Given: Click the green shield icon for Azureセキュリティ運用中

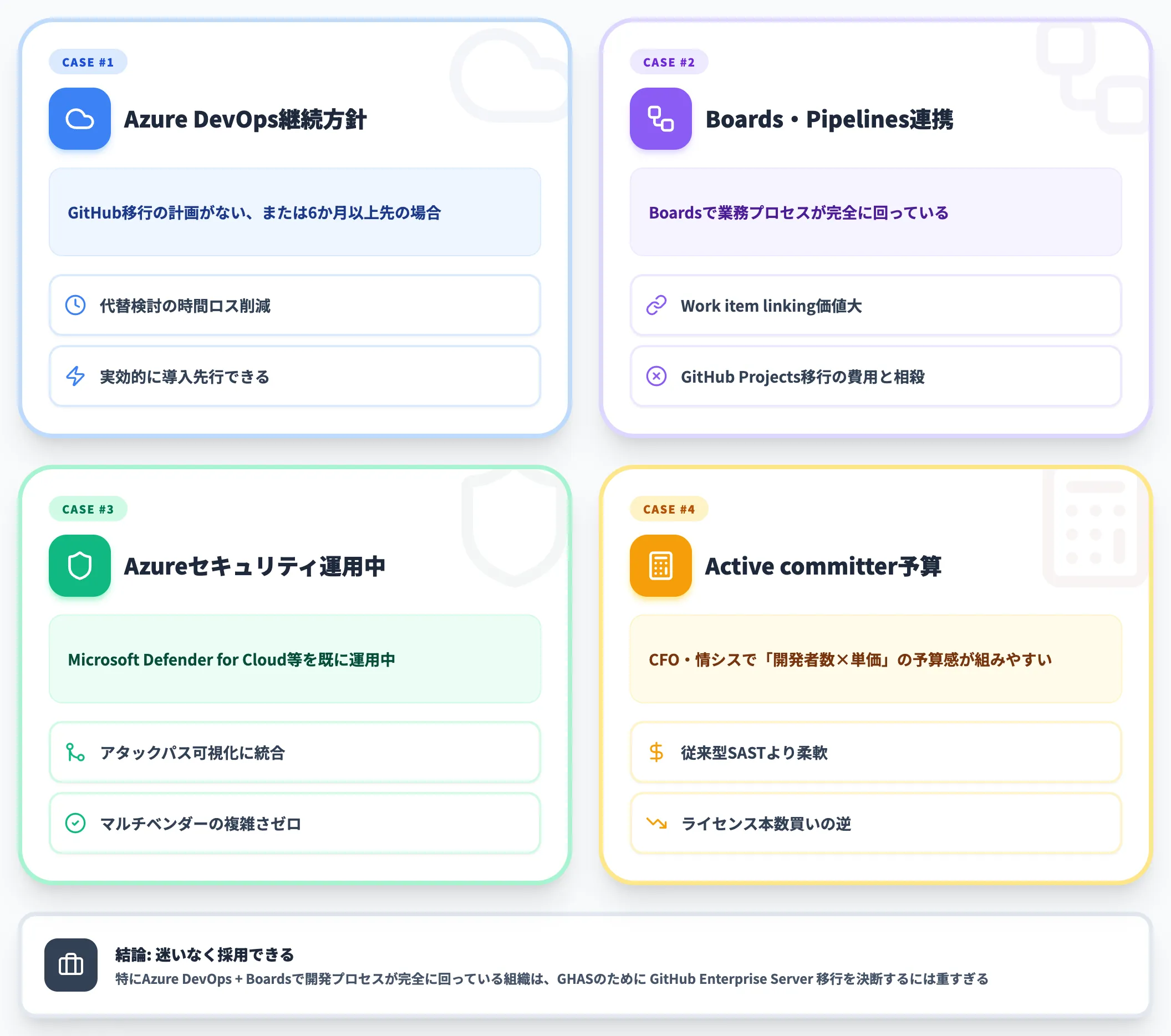Looking at the screenshot, I should 80,566.
